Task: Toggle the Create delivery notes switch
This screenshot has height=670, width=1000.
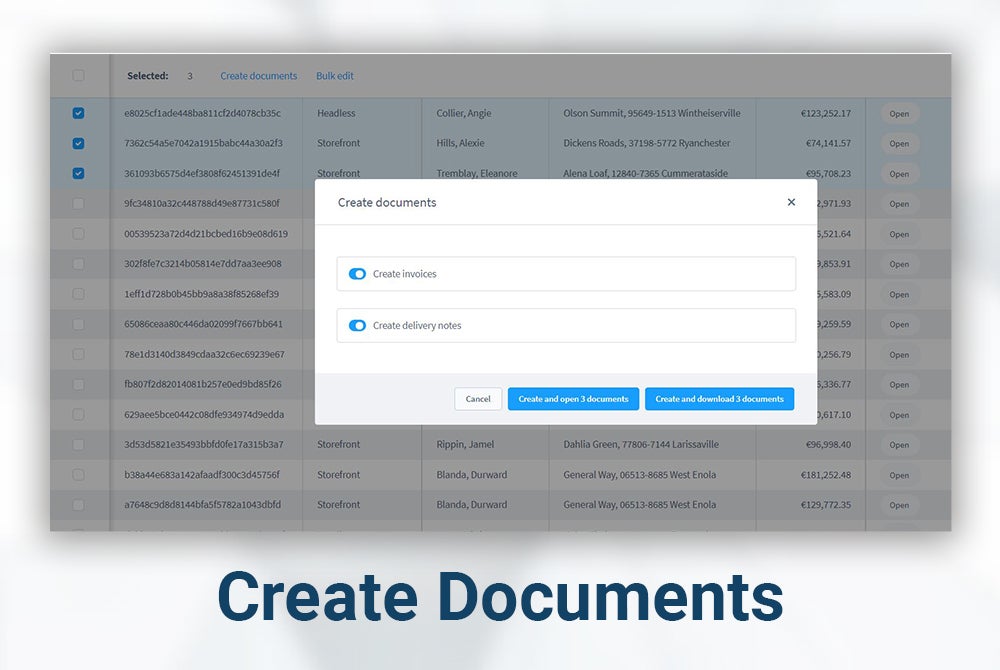Action: pos(357,325)
